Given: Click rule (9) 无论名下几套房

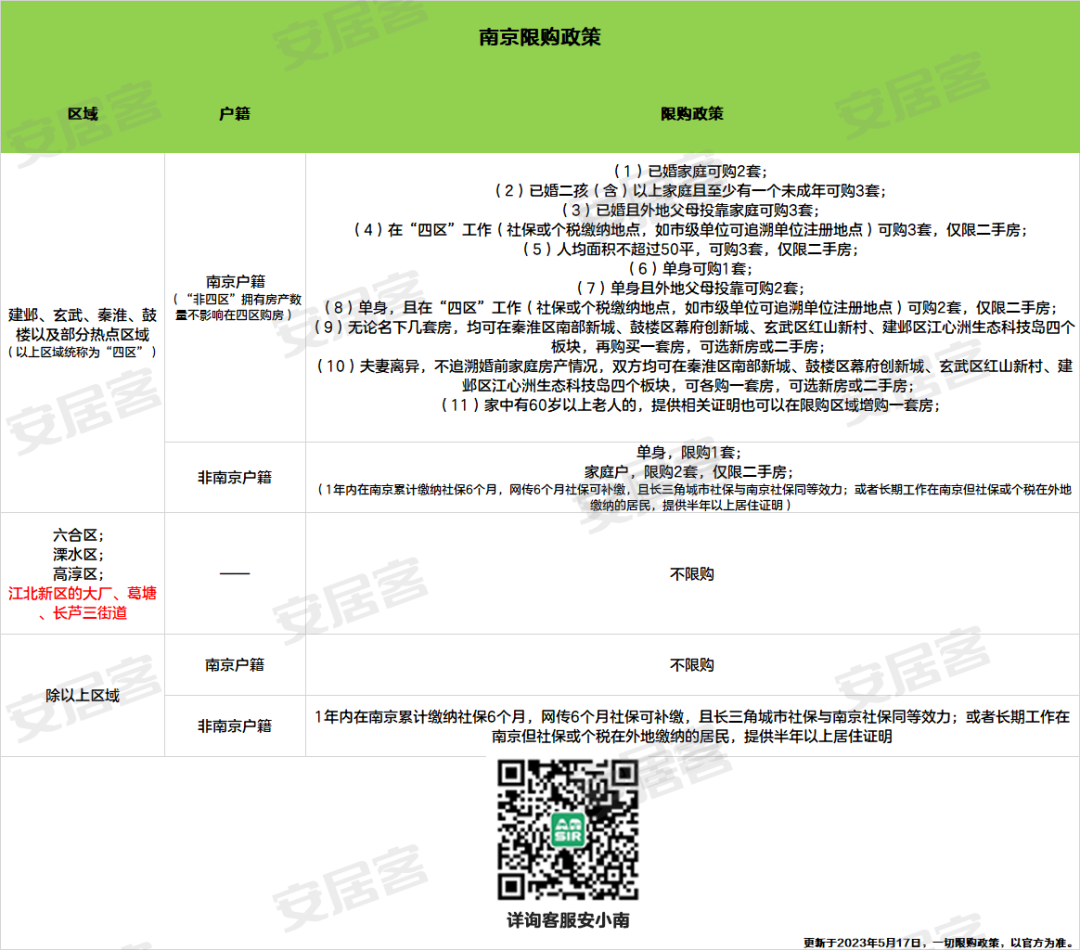Looking at the screenshot, I should pyautogui.click(x=692, y=337).
